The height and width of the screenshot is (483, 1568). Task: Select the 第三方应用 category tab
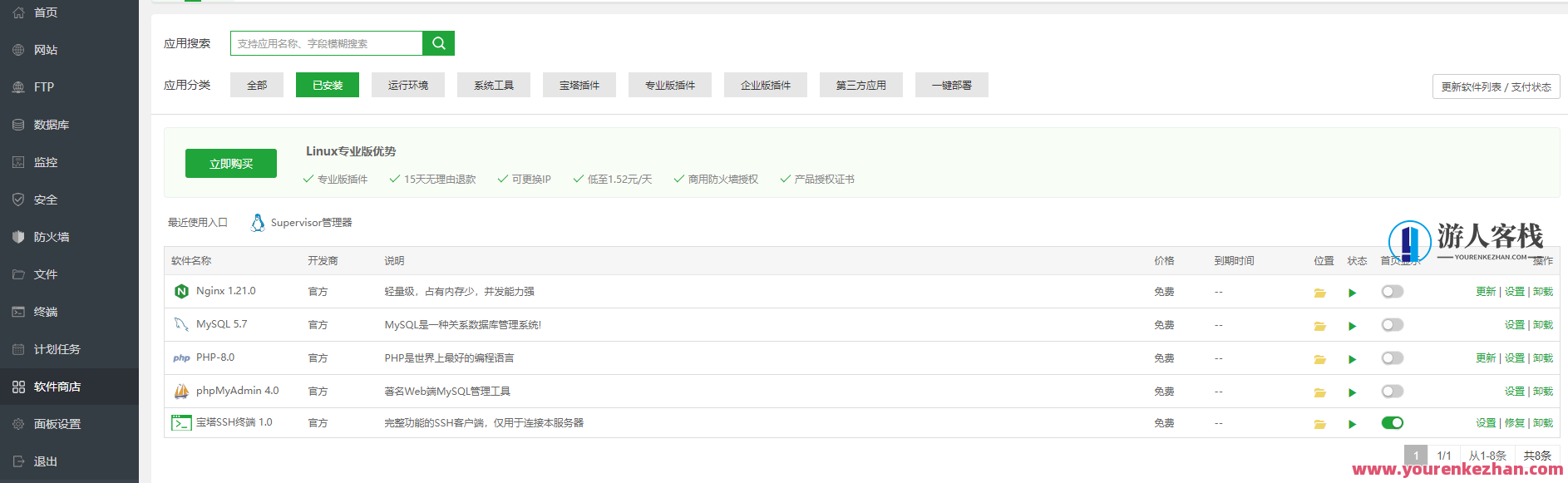point(861,85)
